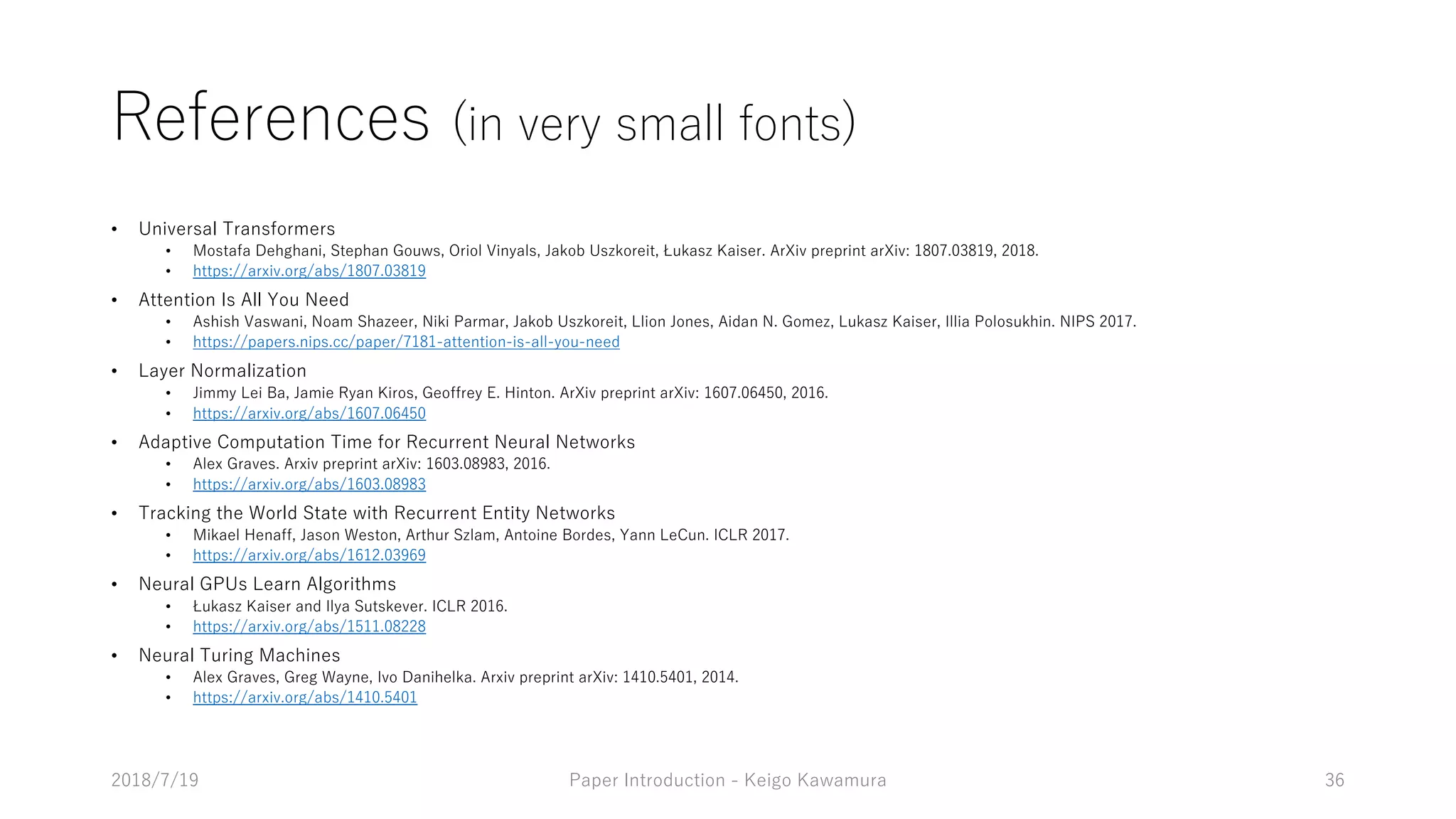Image resolution: width=1456 pixels, height=819 pixels.
Task: Click the Layer Normalization heading
Action: [223, 371]
